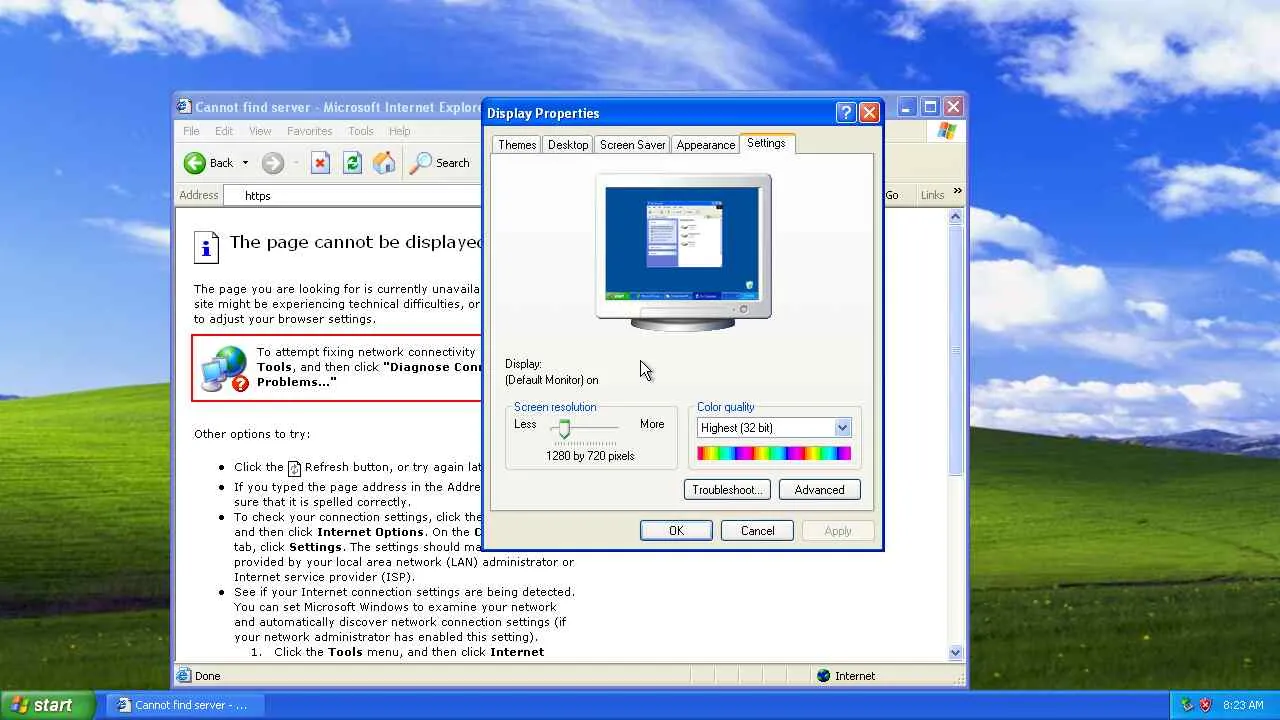Click the Apply button in Display Properties

pos(838,531)
